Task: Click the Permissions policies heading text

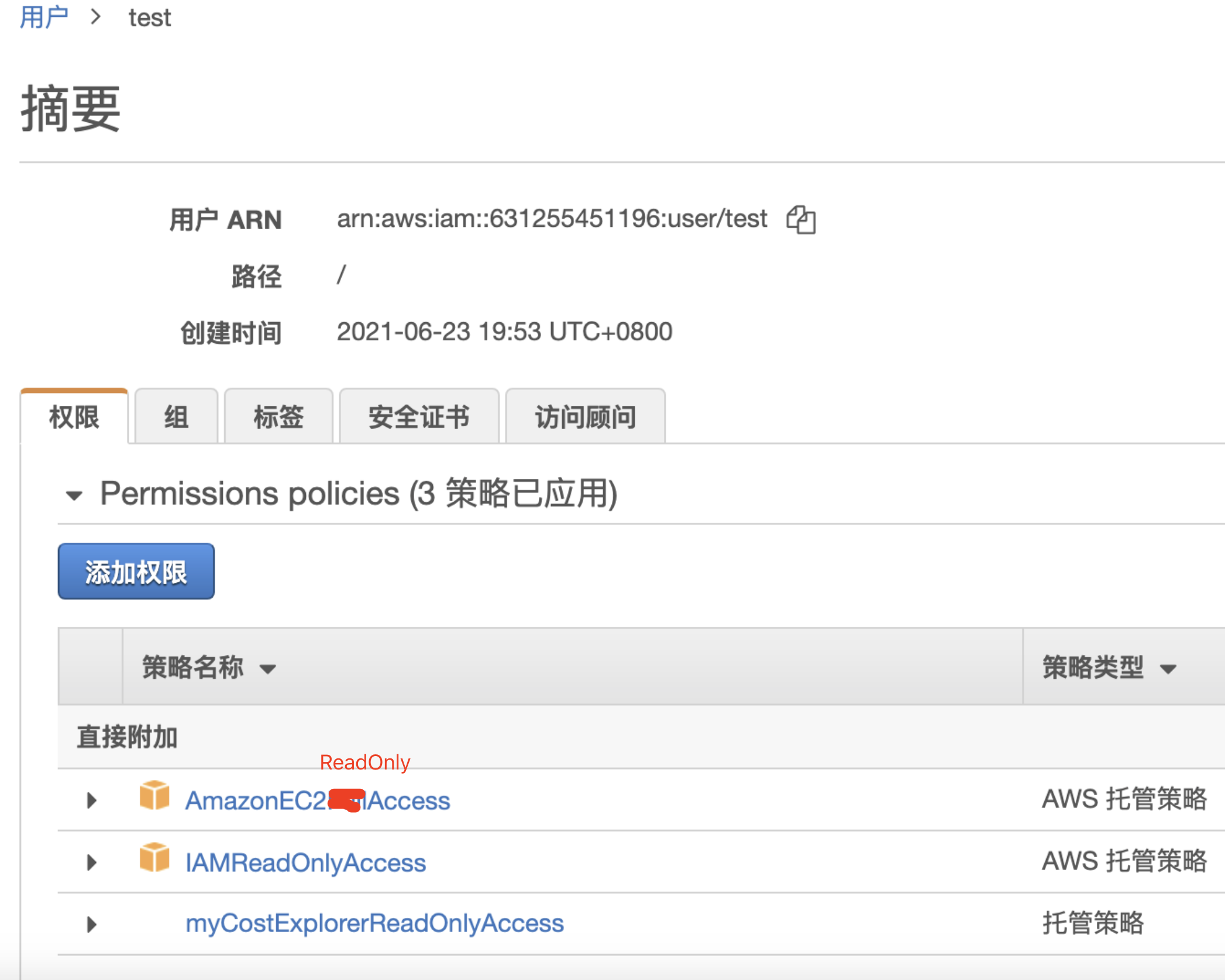Action: click(359, 494)
